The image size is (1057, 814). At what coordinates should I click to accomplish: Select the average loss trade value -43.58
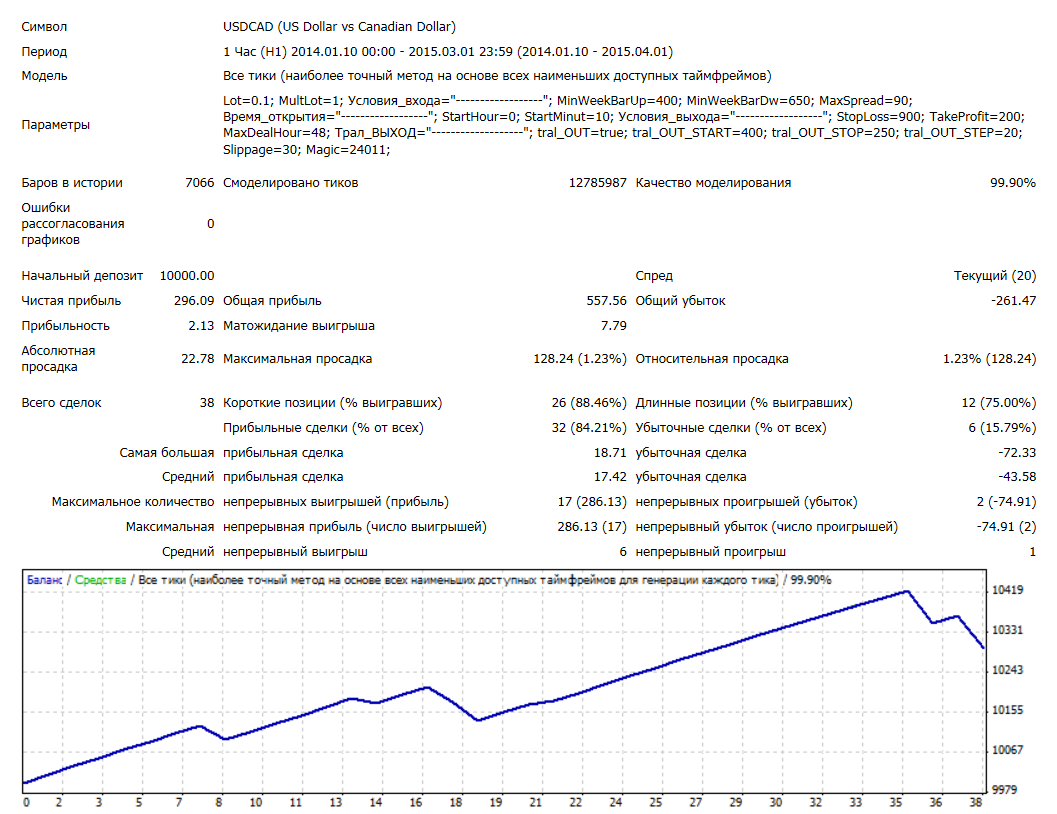click(1017, 476)
